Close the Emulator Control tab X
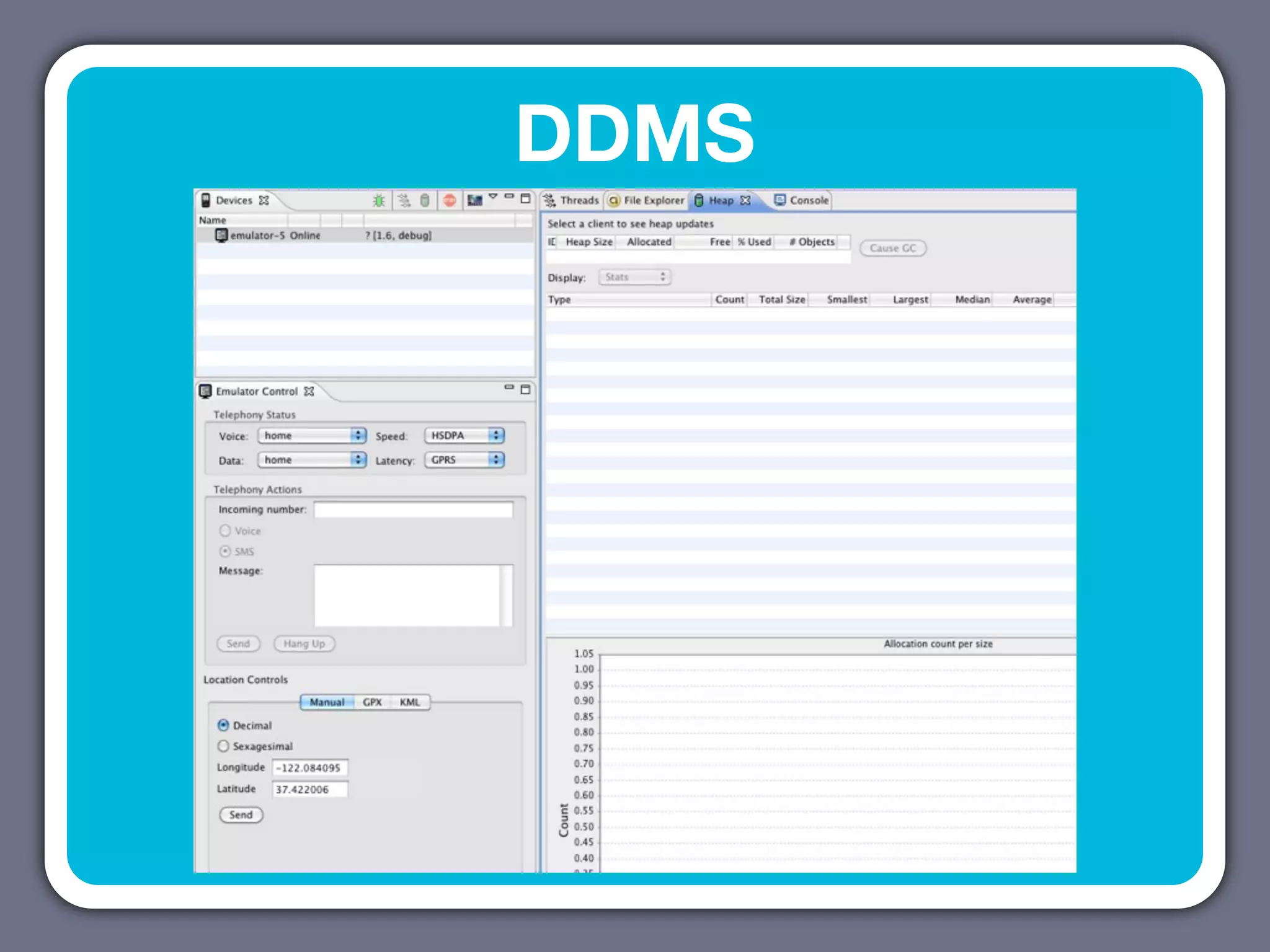This screenshot has width=1270, height=952. tap(309, 391)
